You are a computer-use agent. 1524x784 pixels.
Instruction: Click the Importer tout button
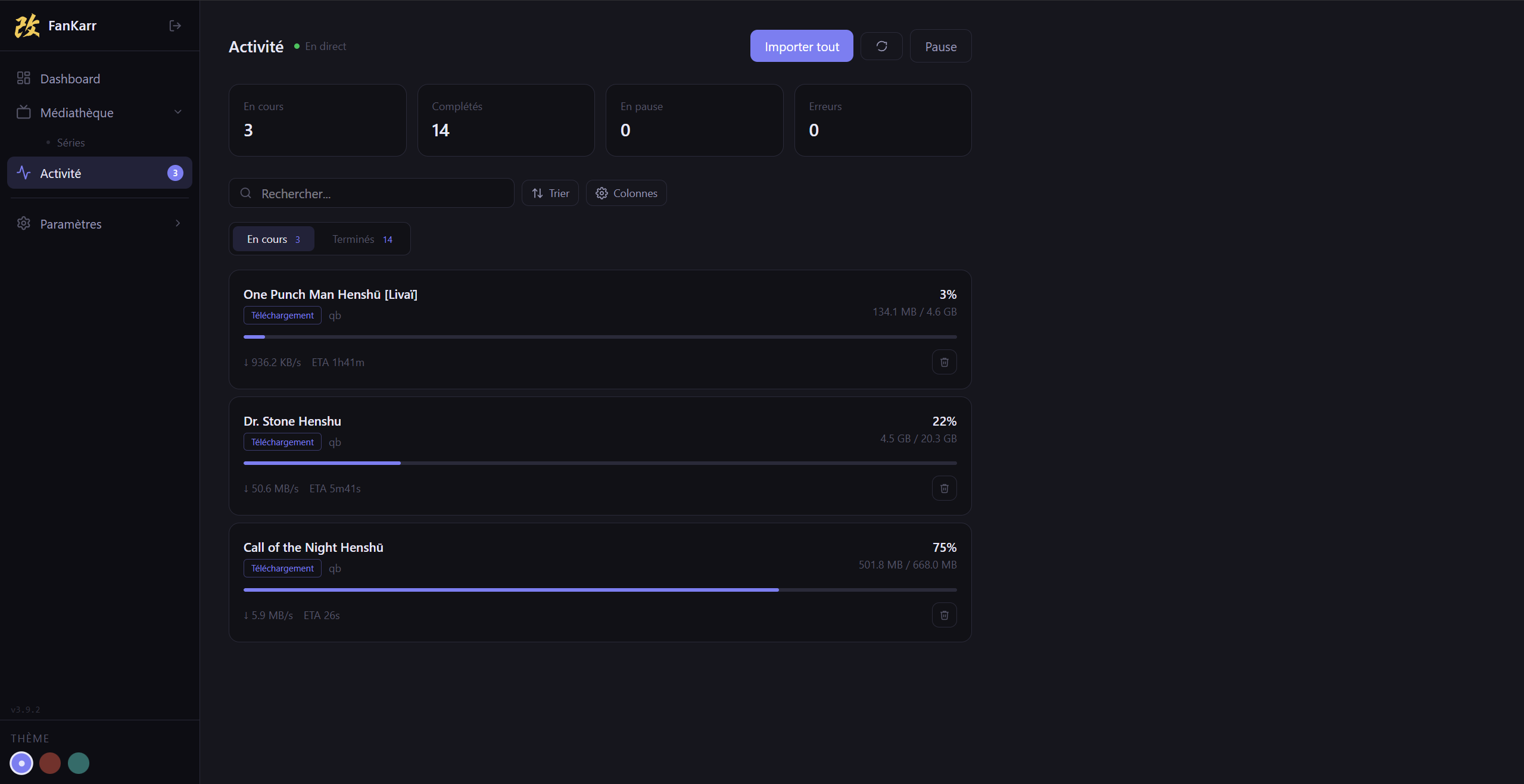coord(802,46)
